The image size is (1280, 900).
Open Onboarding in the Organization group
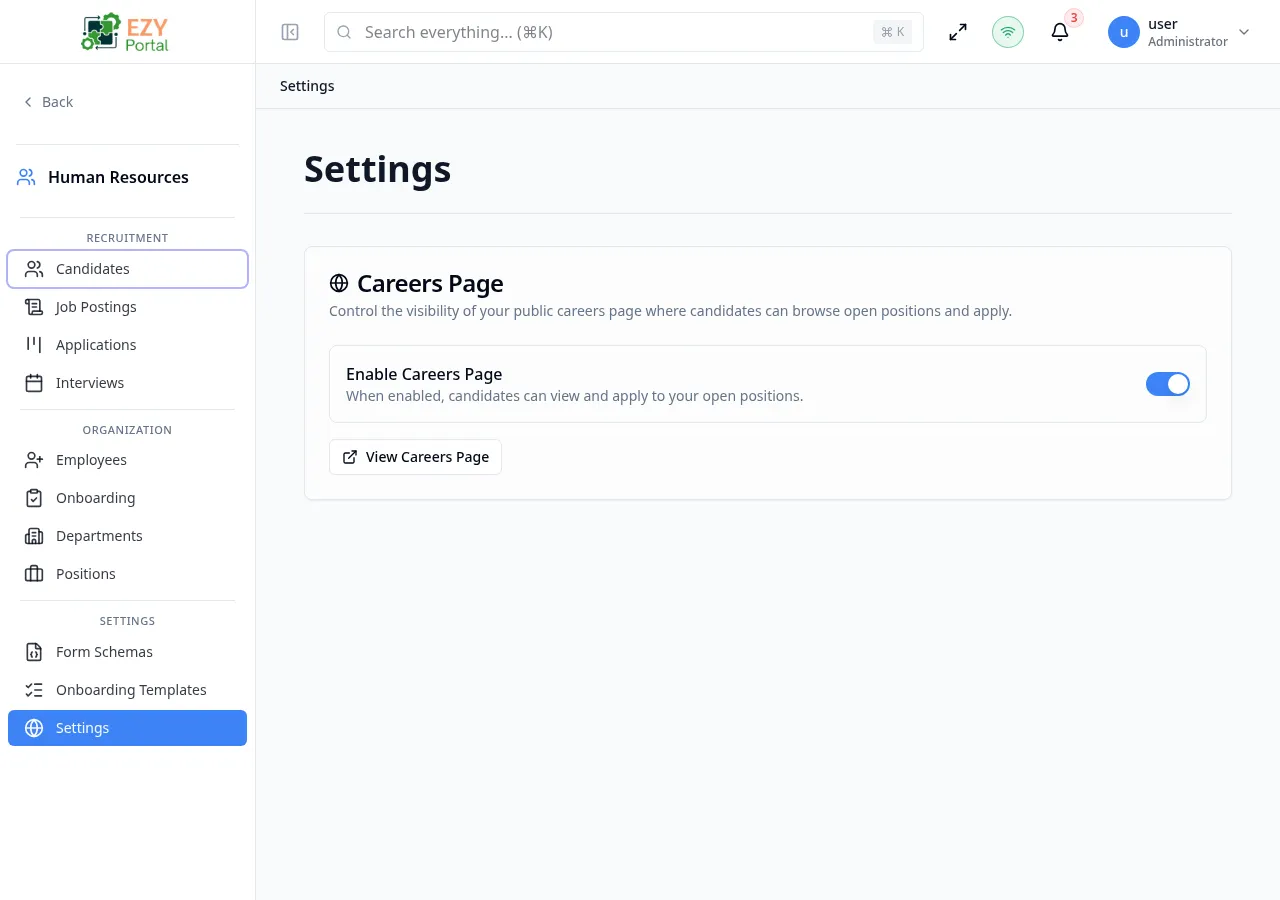point(127,498)
